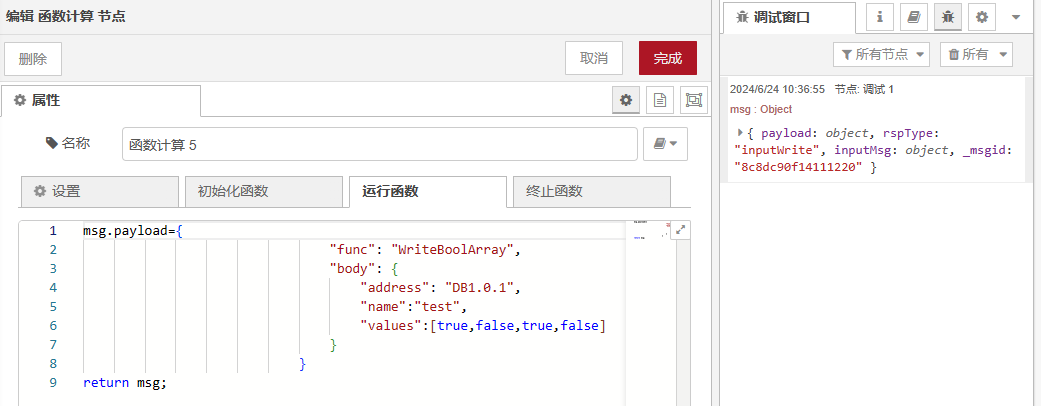Screen dimensions: 1041x406
Task: Open the configuration nodes gear icon in sidebar
Action: point(981,17)
